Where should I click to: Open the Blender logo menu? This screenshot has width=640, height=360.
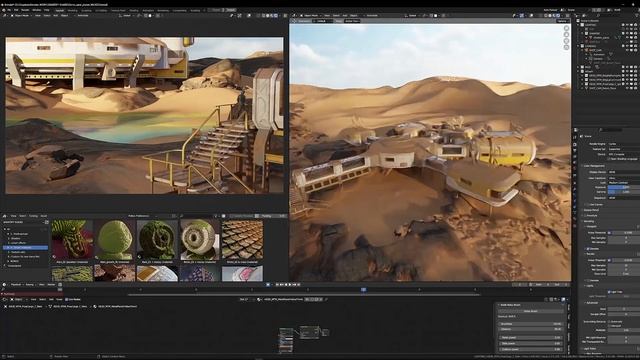tap(4, 10)
